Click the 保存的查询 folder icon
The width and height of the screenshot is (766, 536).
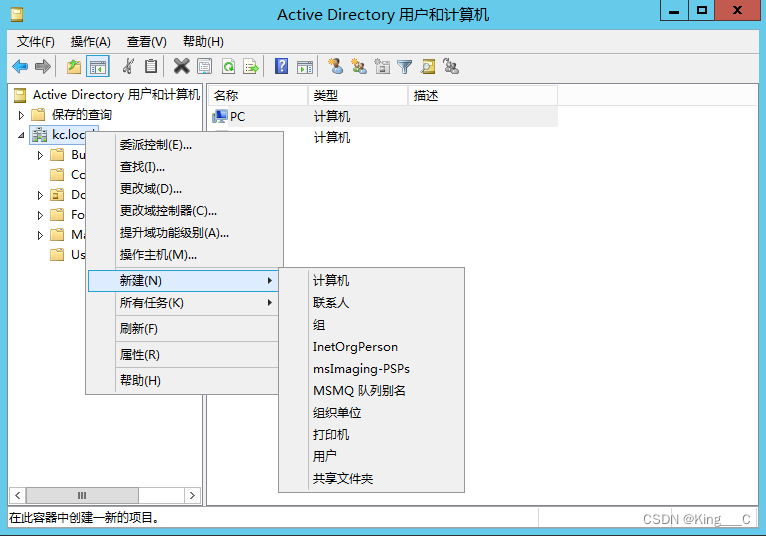(38, 115)
